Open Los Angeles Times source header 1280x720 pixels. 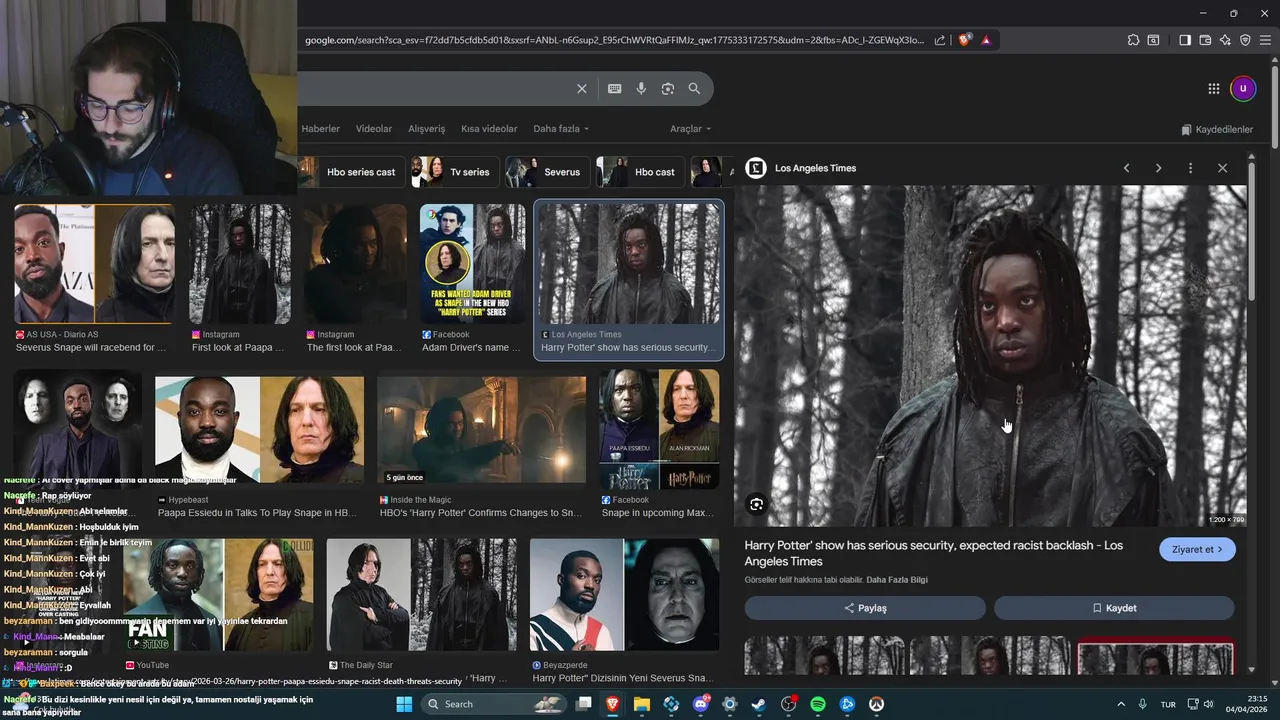(x=801, y=168)
